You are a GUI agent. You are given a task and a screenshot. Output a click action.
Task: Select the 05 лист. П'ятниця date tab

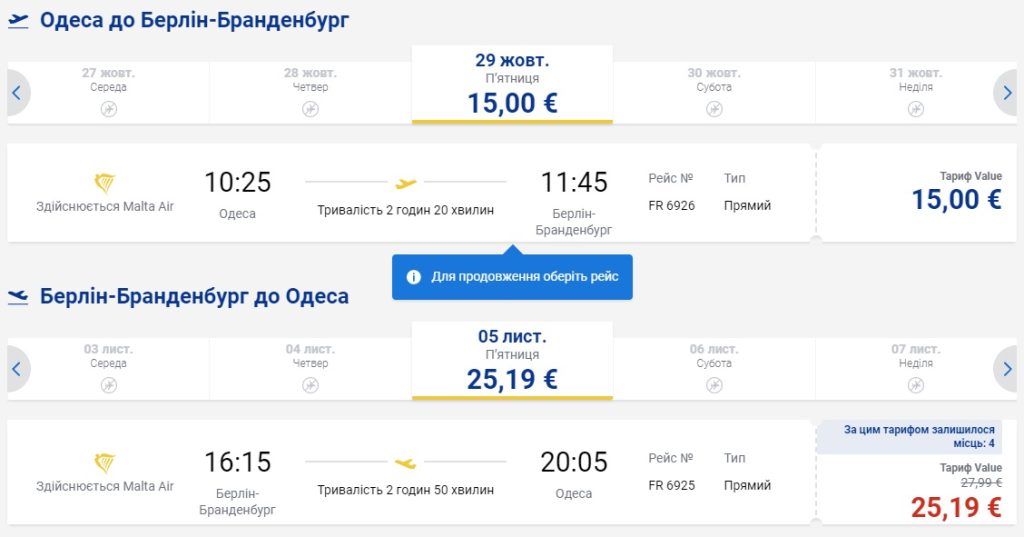coord(512,361)
